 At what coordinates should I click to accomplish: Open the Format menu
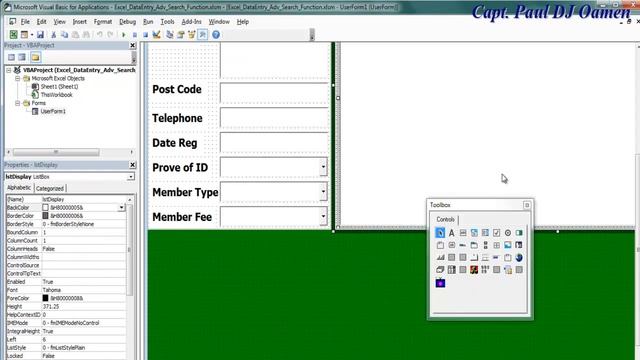[103, 22]
